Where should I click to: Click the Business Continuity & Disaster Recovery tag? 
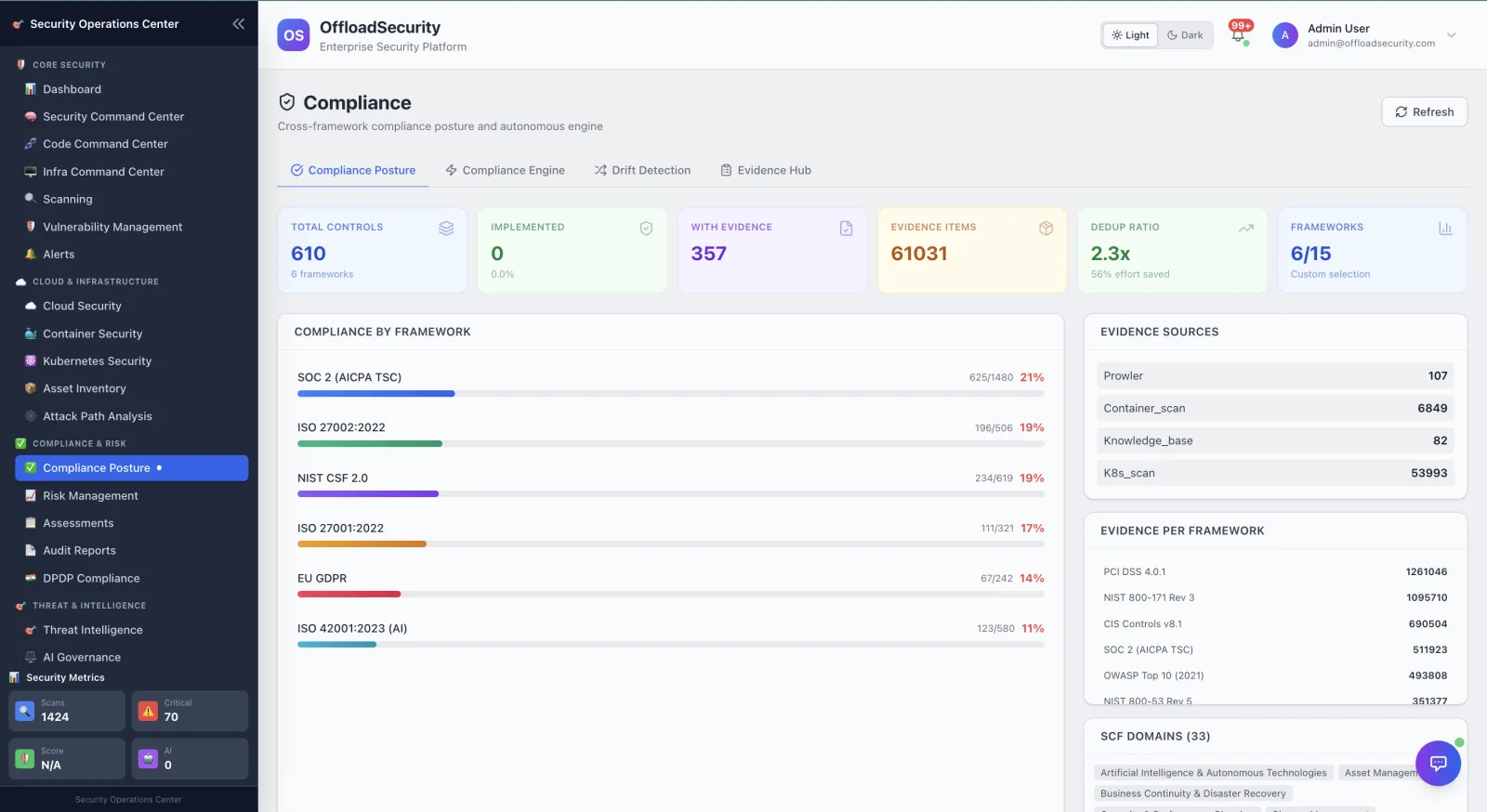point(1193,793)
